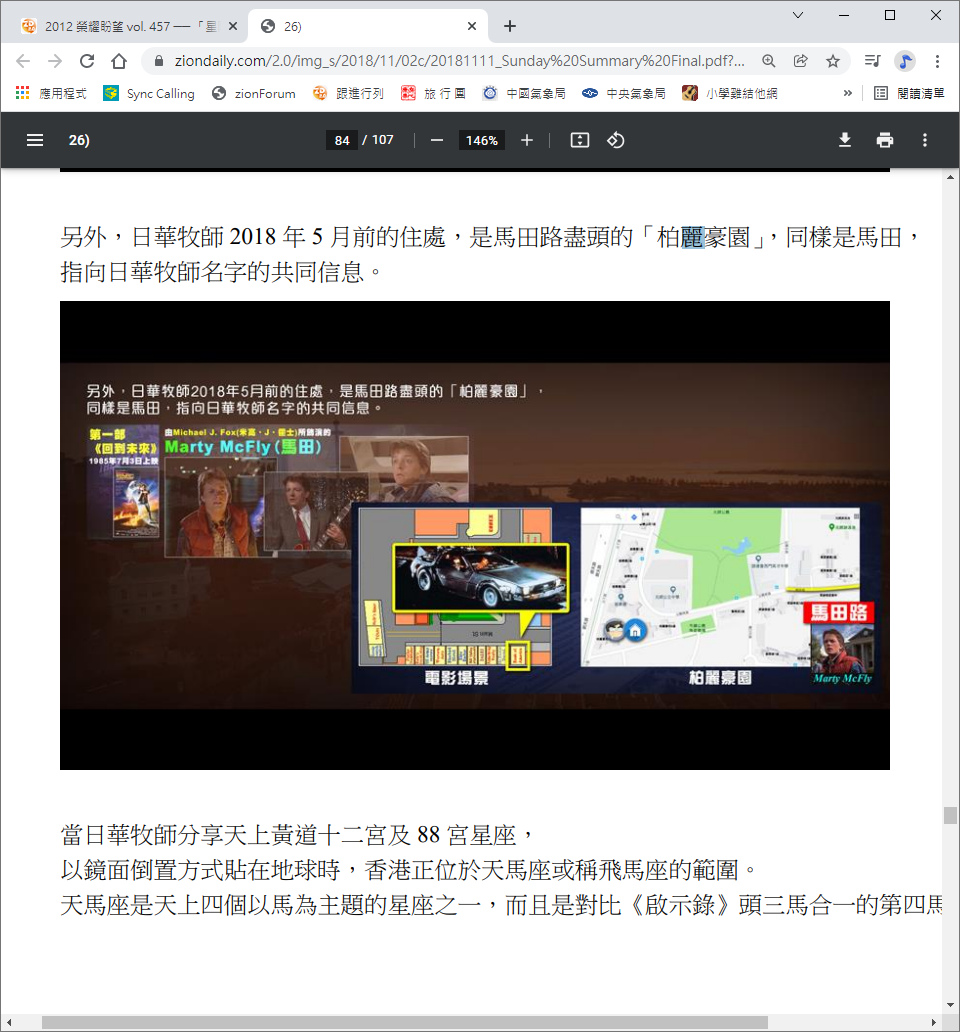This screenshot has height=1032, width=960.
Task: Print the PDF document
Action: [x=885, y=140]
